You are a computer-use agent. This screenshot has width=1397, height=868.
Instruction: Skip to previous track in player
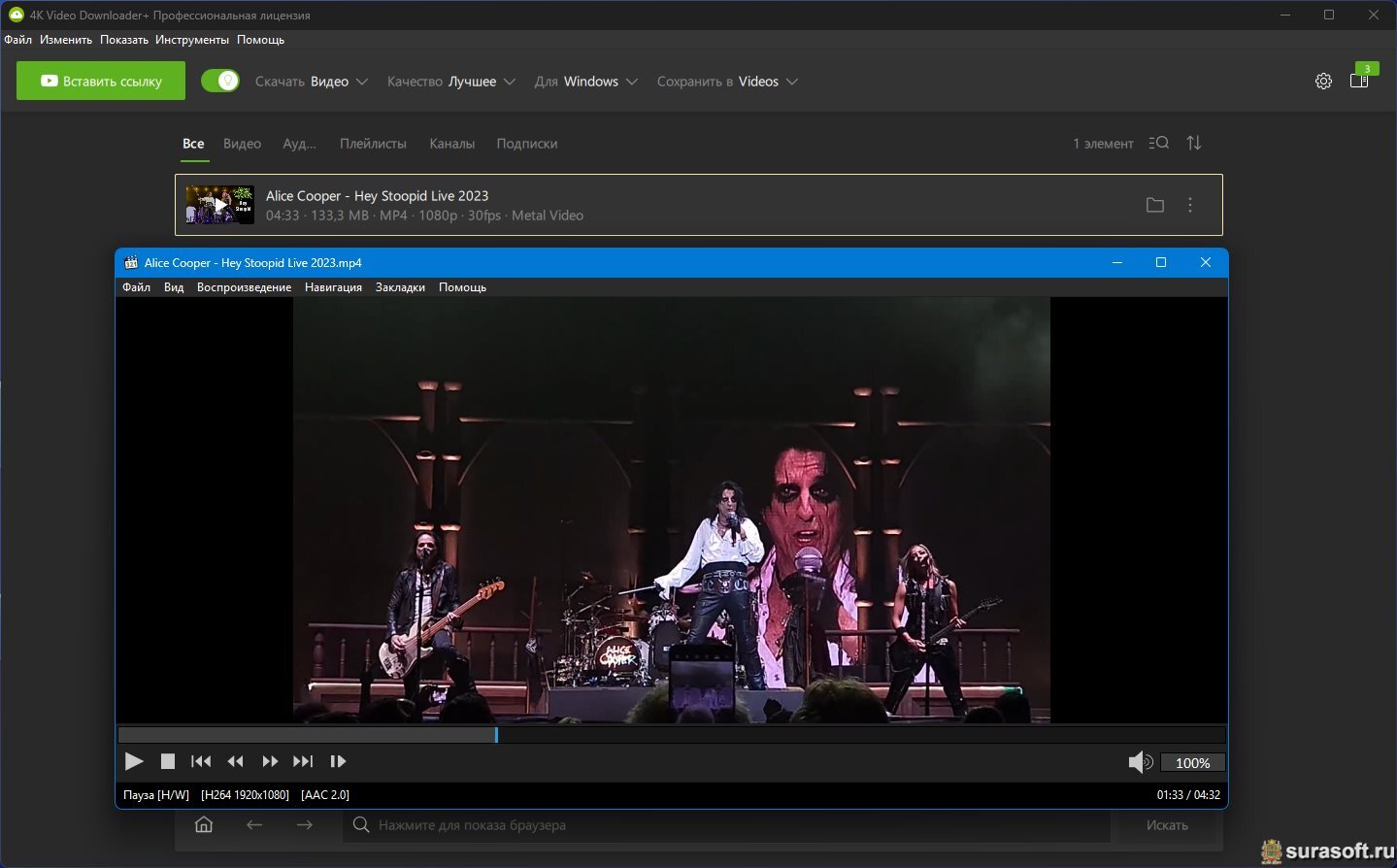[x=201, y=762]
